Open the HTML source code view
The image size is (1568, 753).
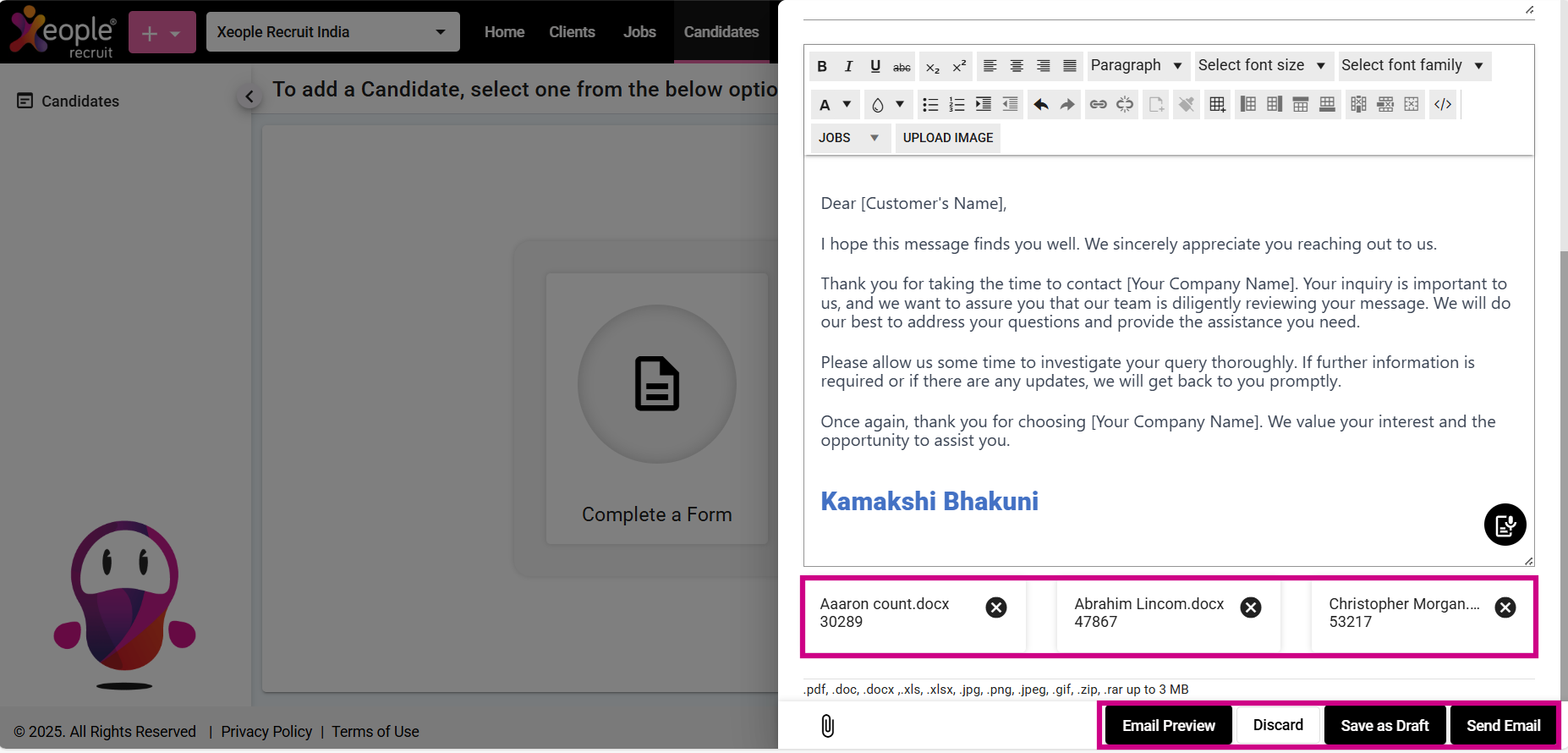(x=1443, y=105)
